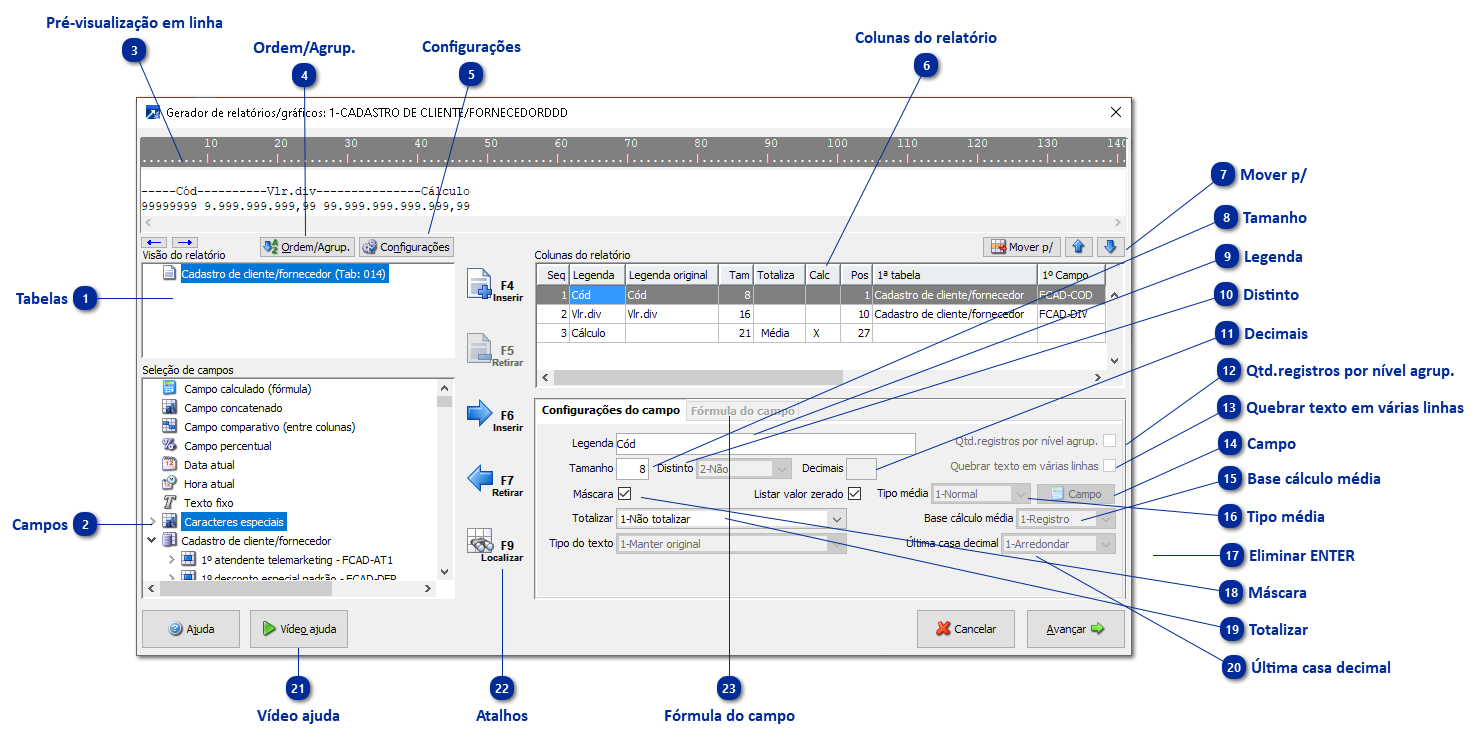
Task: Select the Data atual field
Action: click(209, 465)
